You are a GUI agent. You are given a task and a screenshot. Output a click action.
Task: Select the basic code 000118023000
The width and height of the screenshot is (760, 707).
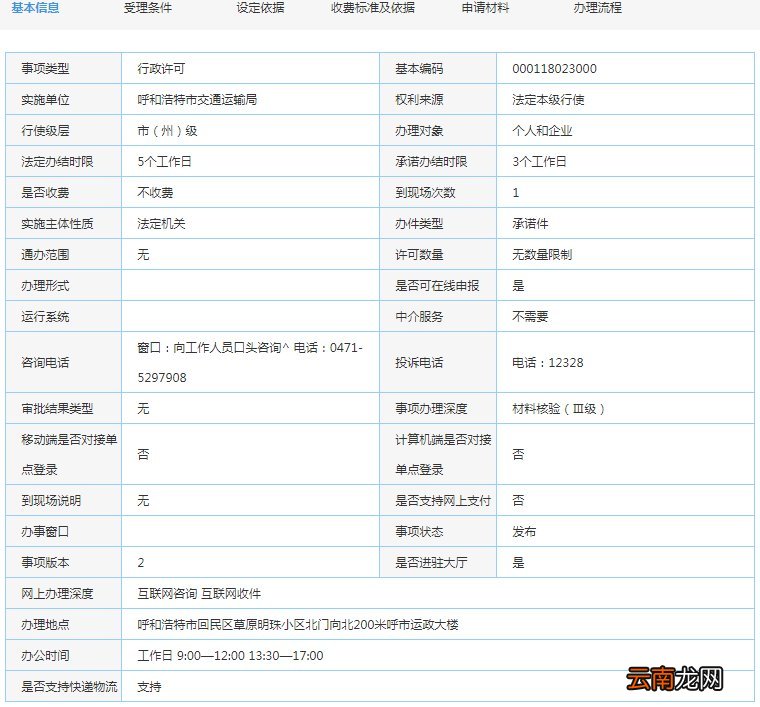[x=554, y=69]
